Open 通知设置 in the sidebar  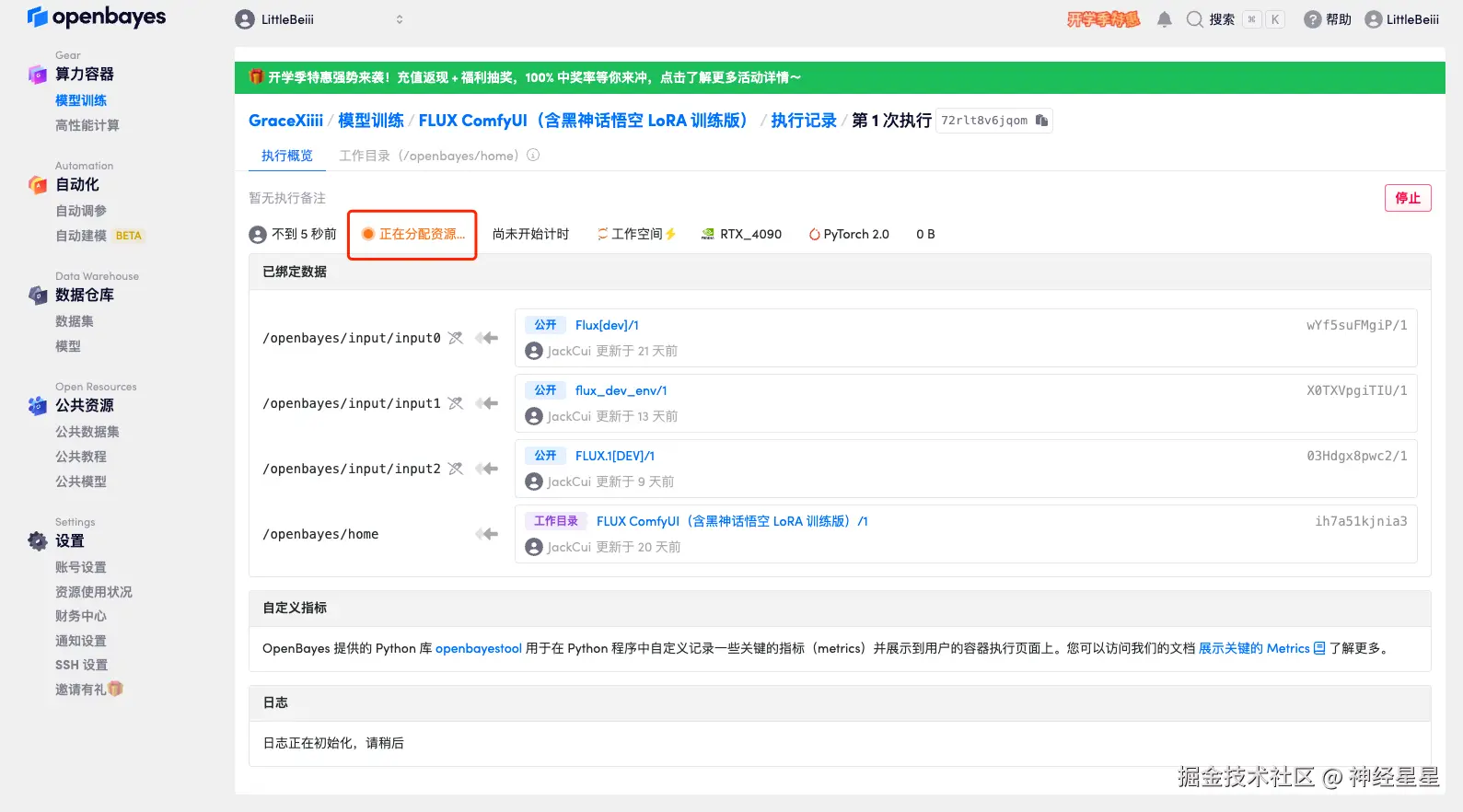[x=81, y=641]
